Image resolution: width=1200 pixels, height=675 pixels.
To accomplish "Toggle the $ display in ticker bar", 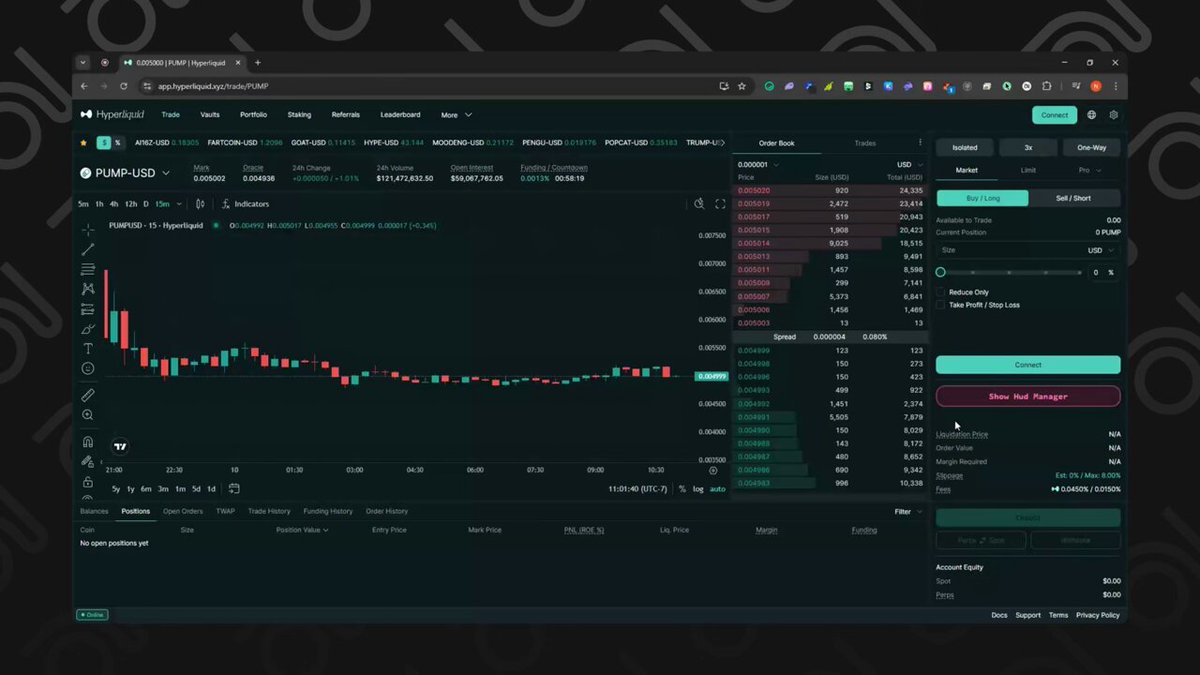I will click(102, 143).
